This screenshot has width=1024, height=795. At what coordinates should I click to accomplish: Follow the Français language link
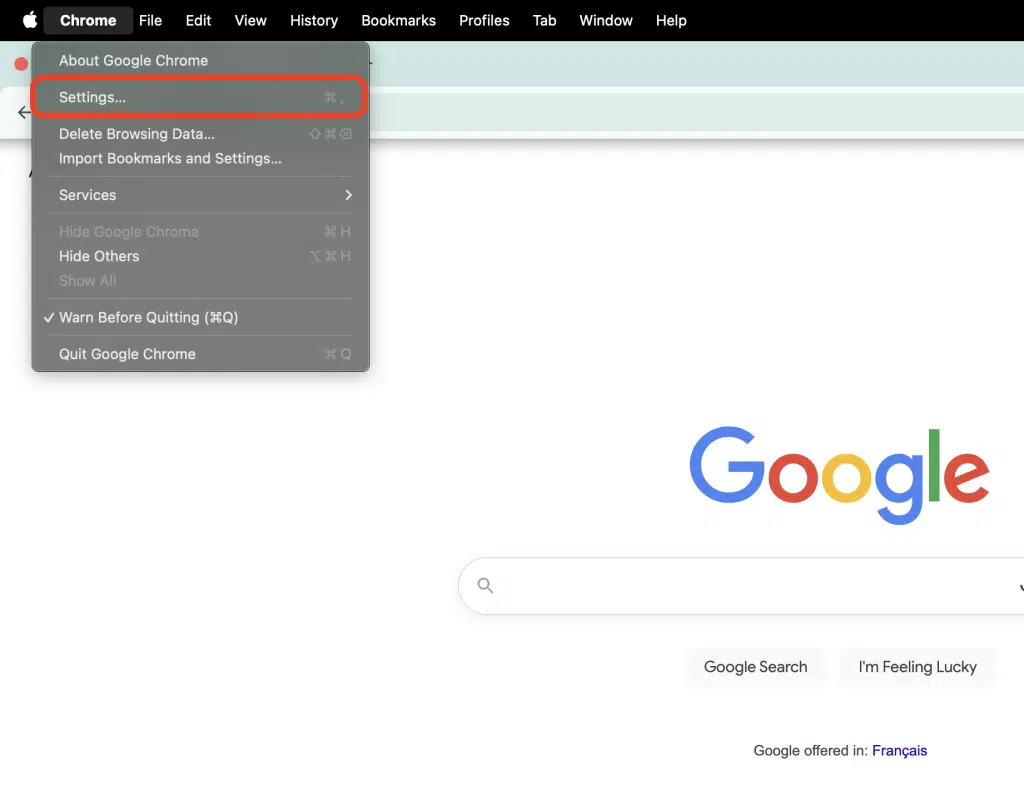click(x=899, y=750)
